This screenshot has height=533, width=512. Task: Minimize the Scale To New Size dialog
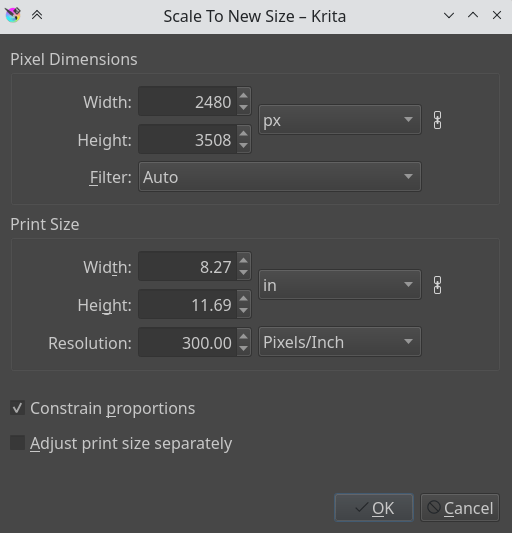tap(449, 15)
